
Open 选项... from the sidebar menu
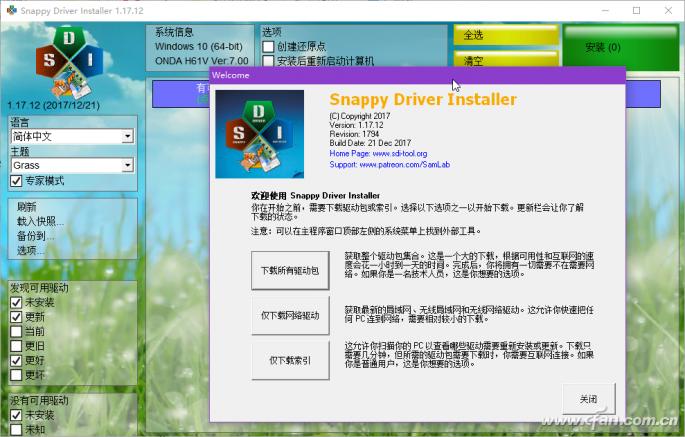[32, 251]
